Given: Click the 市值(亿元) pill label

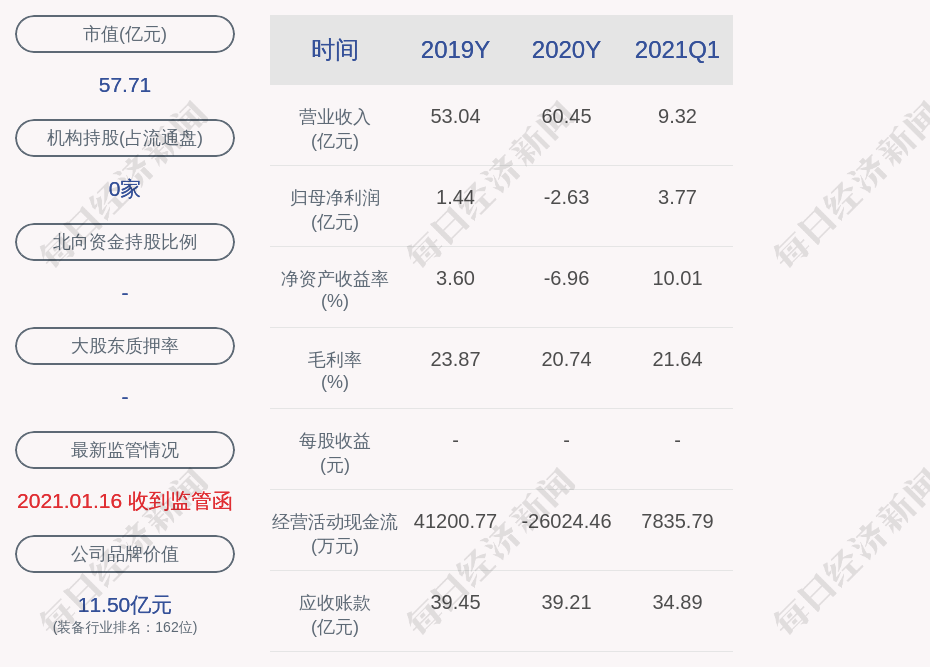Looking at the screenshot, I should [125, 34].
